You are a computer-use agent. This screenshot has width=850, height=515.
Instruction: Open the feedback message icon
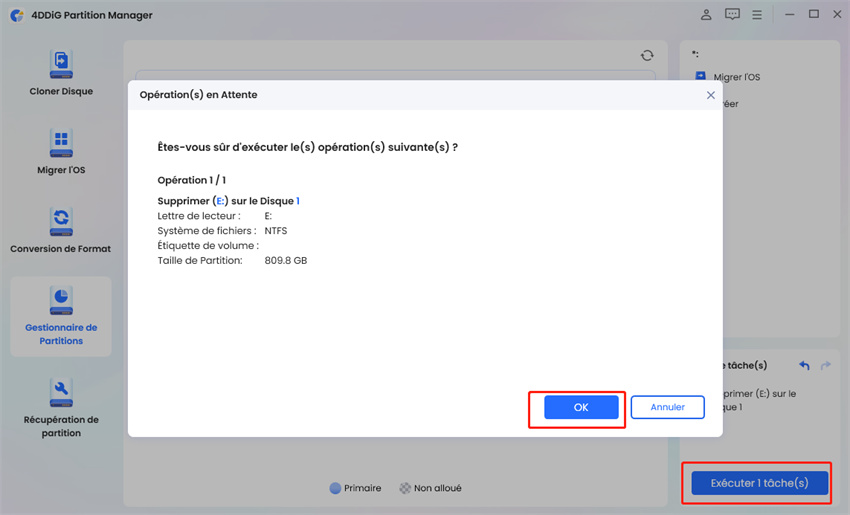click(732, 15)
